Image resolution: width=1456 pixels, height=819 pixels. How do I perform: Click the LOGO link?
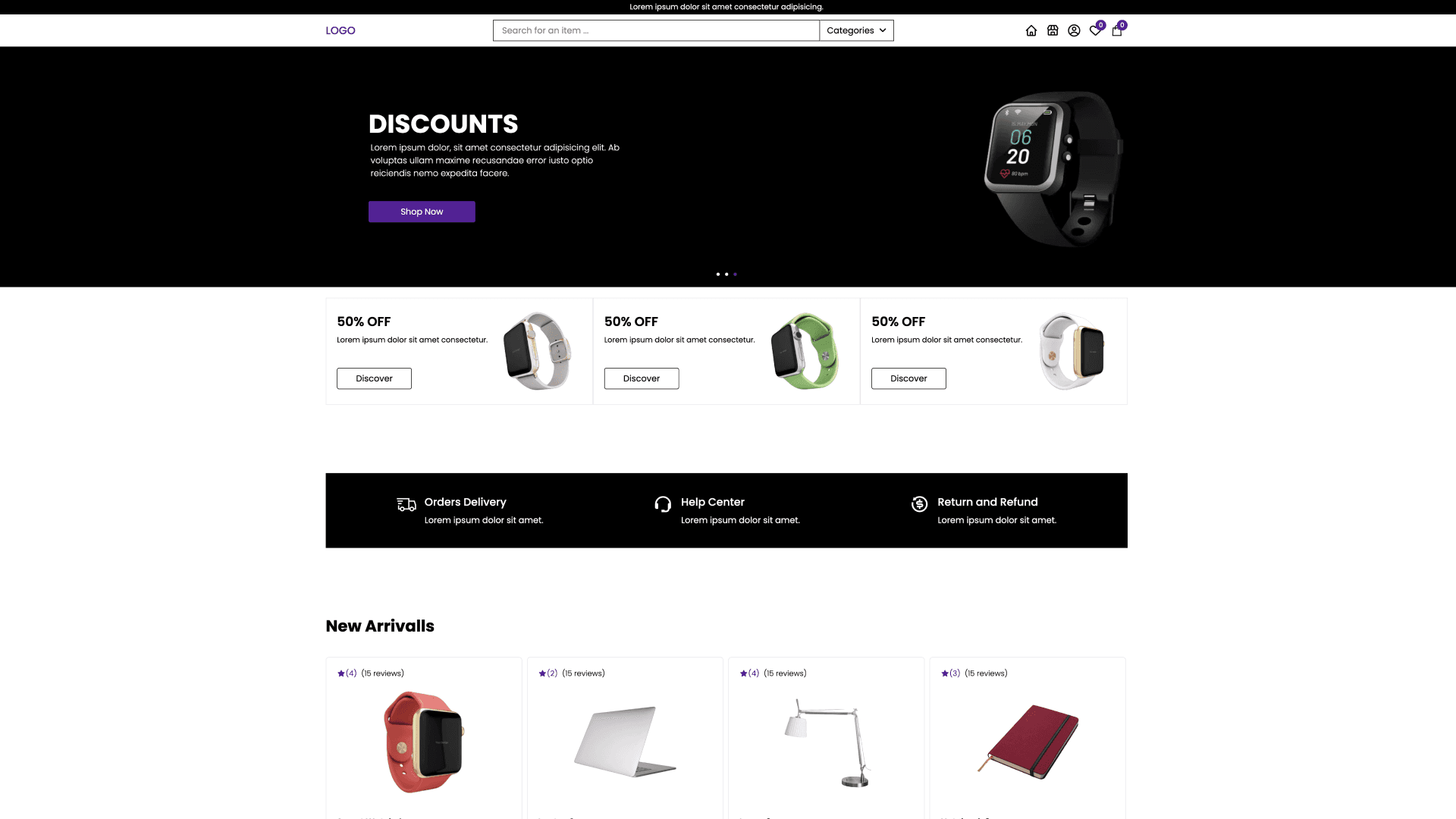[x=340, y=30]
